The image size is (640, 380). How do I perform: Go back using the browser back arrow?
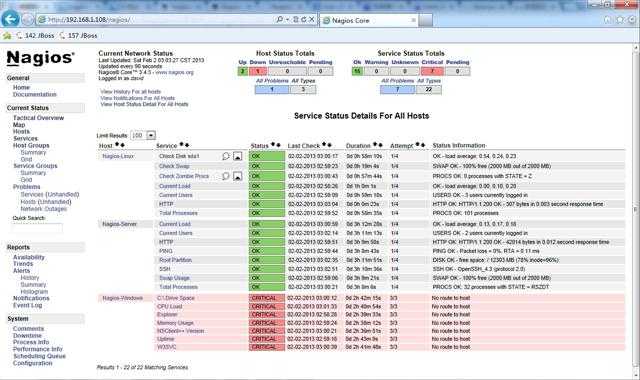[10, 19]
